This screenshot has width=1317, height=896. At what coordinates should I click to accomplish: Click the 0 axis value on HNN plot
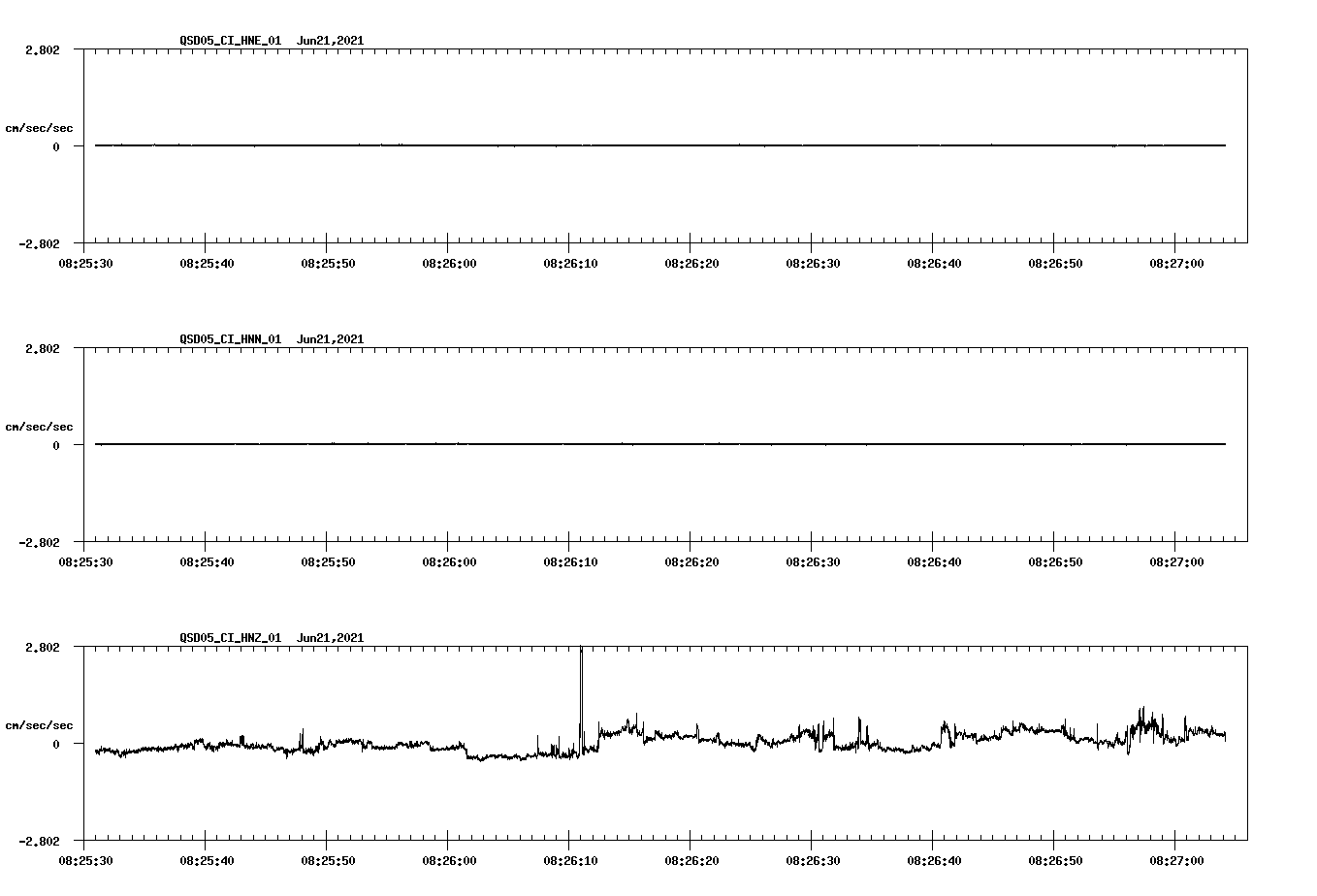coord(56,445)
